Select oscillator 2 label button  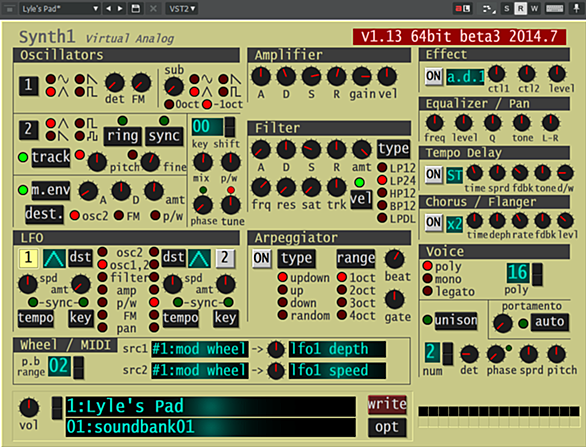(x=28, y=129)
